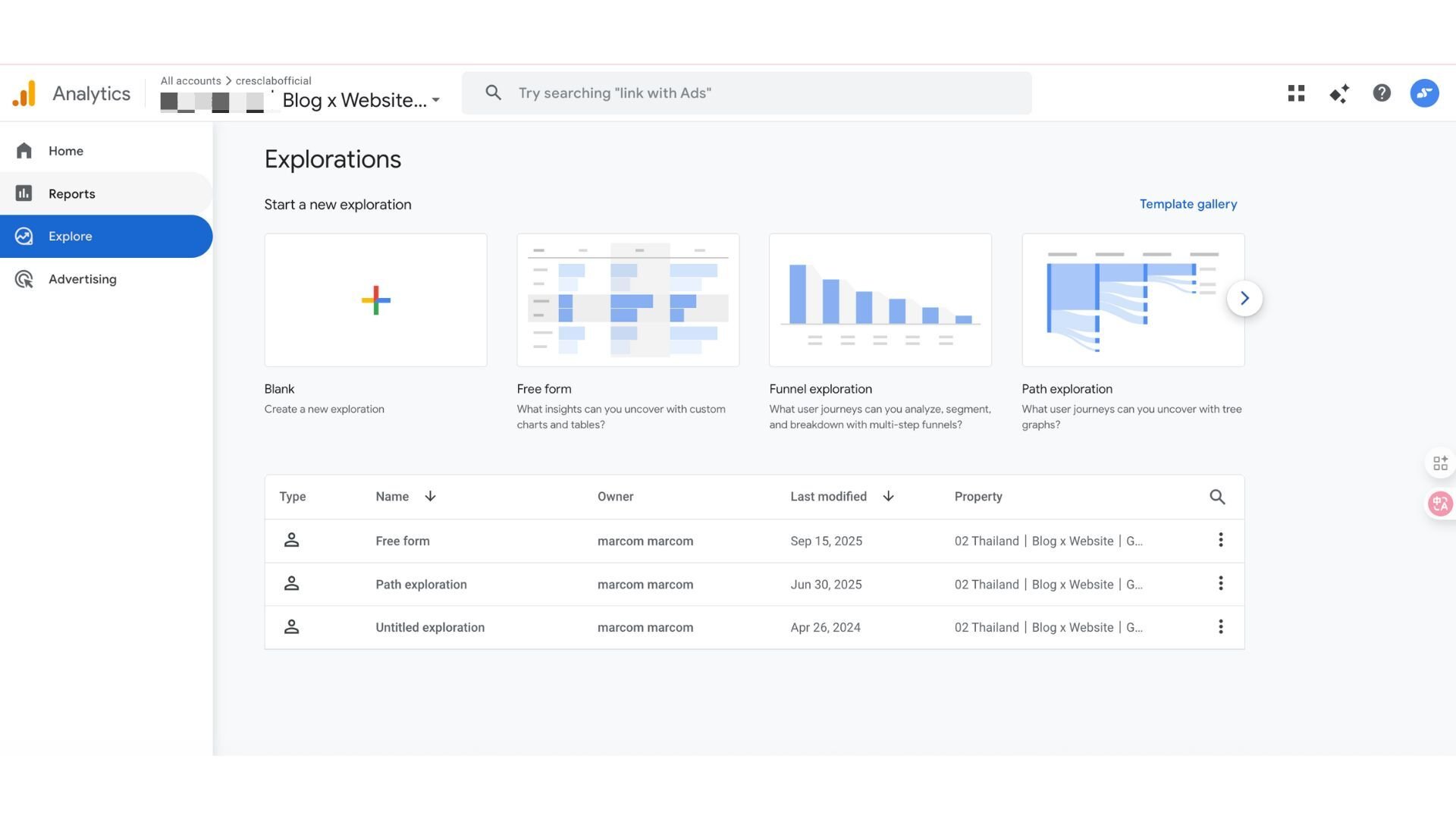The image size is (1456, 819).
Task: Go to Home in sidebar
Action: (x=66, y=151)
